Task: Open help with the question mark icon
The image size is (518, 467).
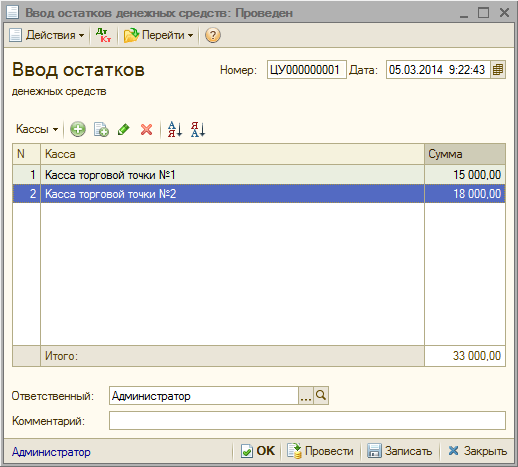Action: point(213,35)
